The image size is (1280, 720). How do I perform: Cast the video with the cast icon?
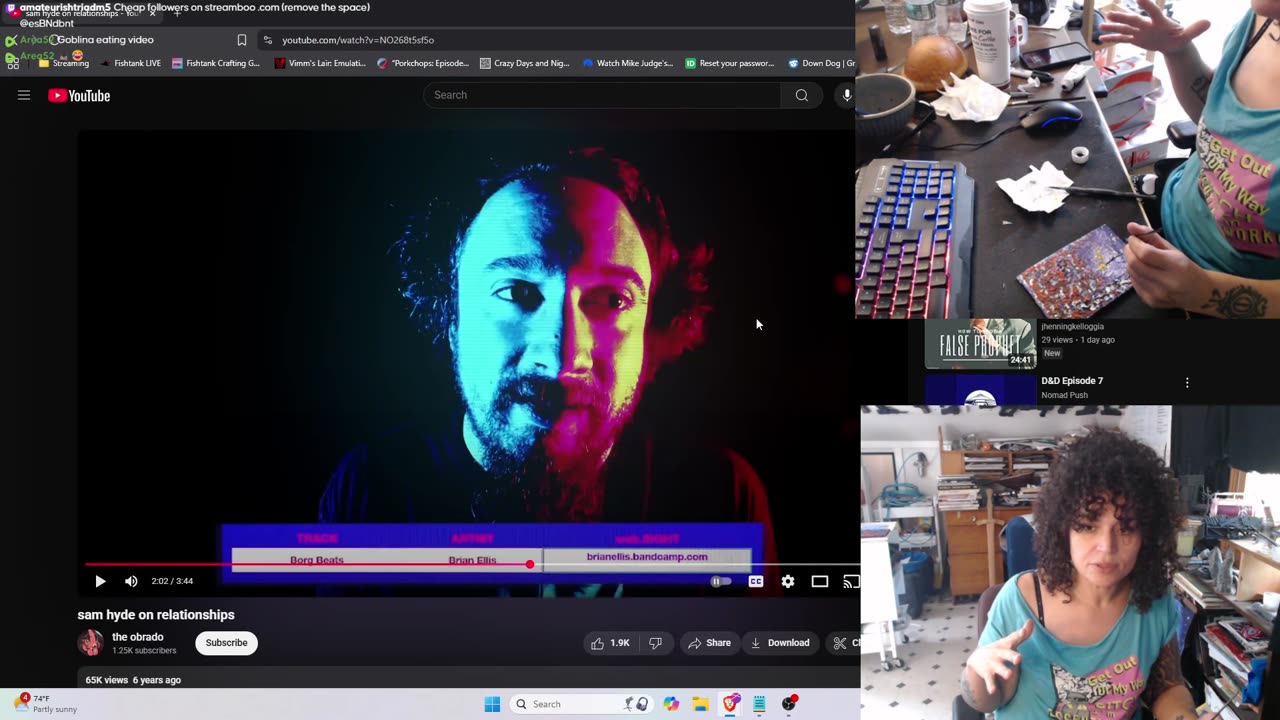[x=851, y=581]
